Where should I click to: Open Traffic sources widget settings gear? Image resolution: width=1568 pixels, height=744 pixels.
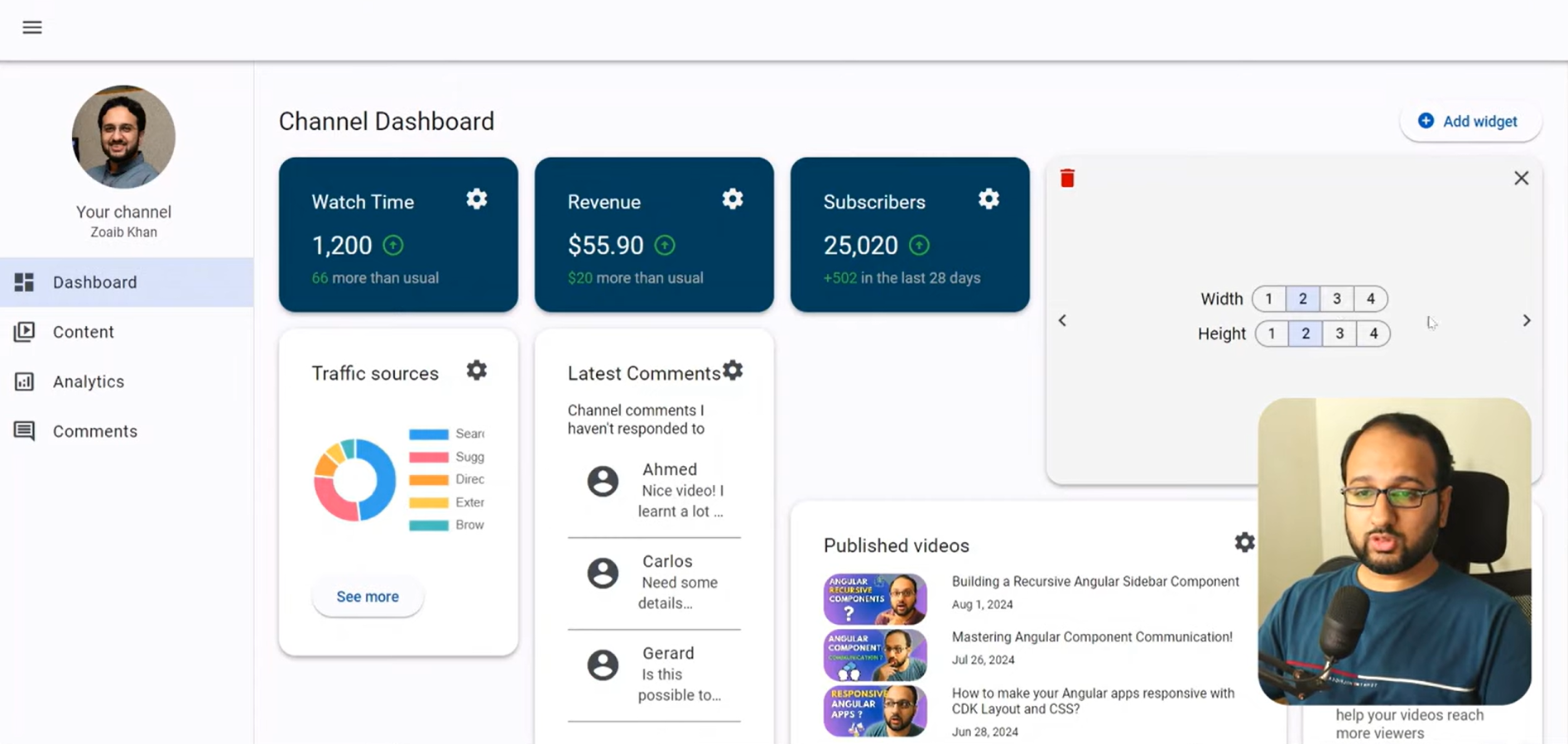pos(477,371)
